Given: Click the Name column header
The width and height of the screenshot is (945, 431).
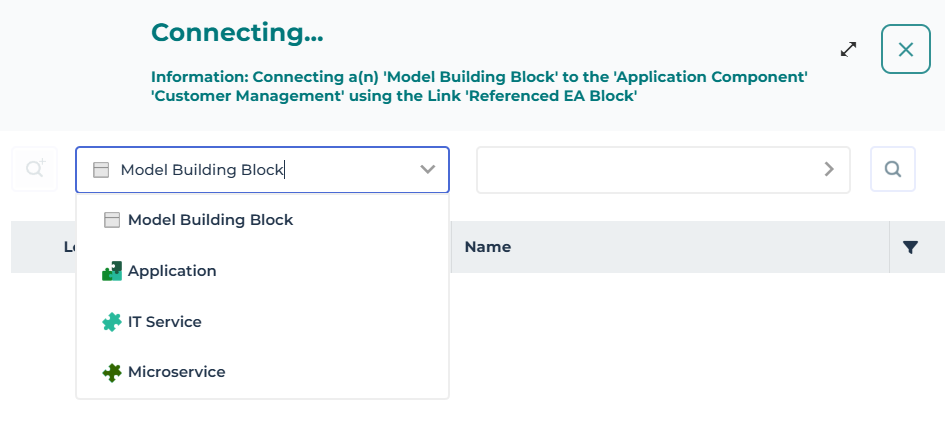Looking at the screenshot, I should tap(488, 247).
